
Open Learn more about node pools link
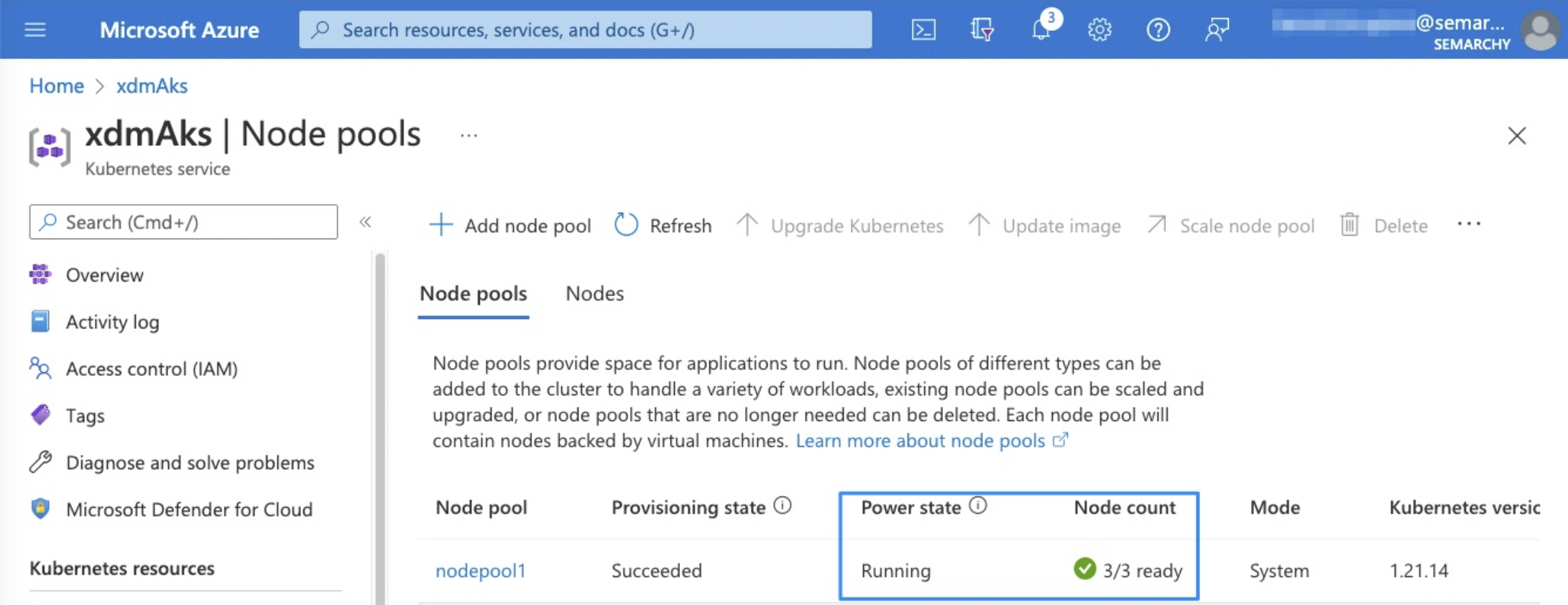(931, 440)
